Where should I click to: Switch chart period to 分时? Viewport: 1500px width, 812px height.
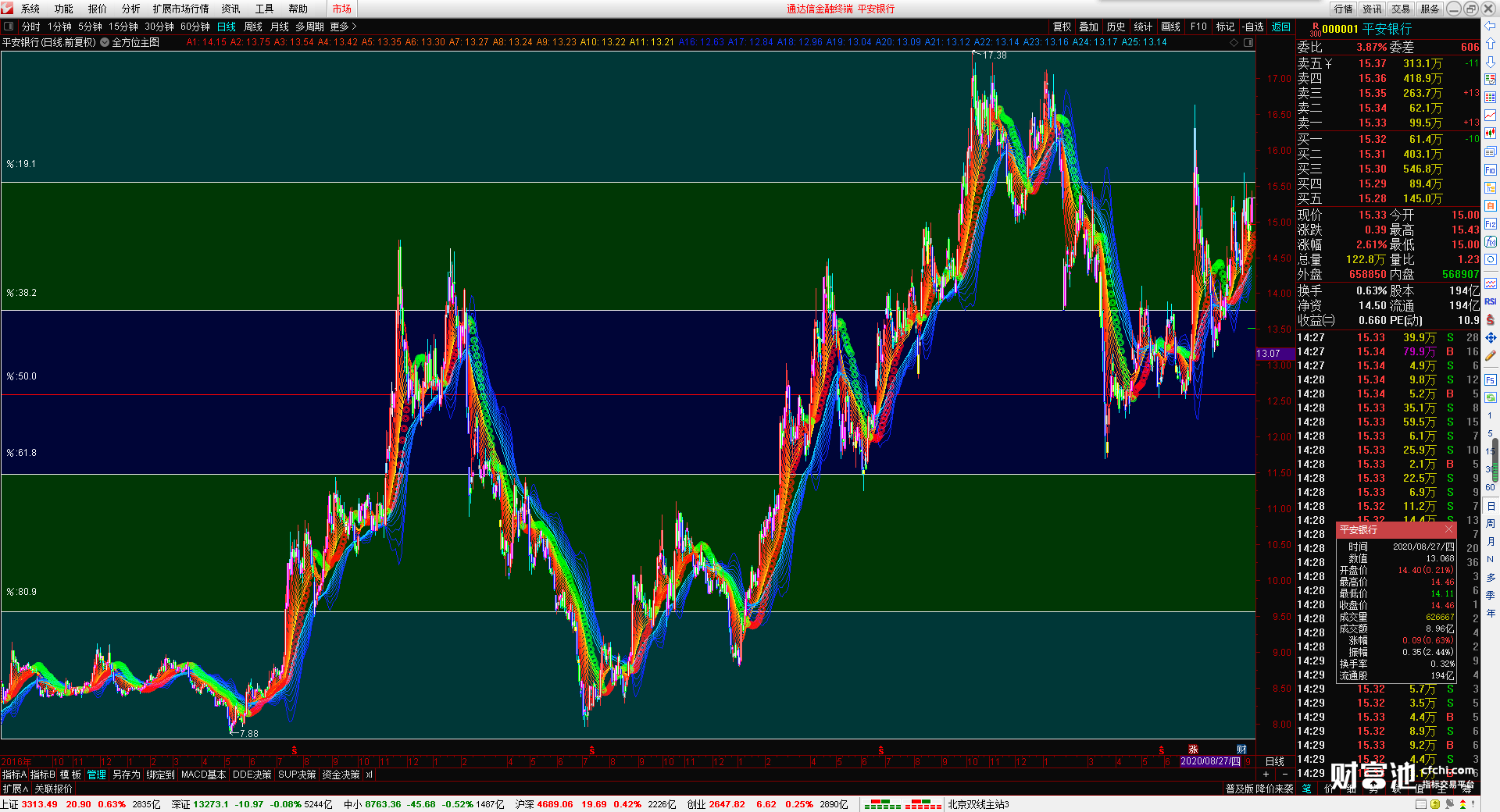coord(31,27)
